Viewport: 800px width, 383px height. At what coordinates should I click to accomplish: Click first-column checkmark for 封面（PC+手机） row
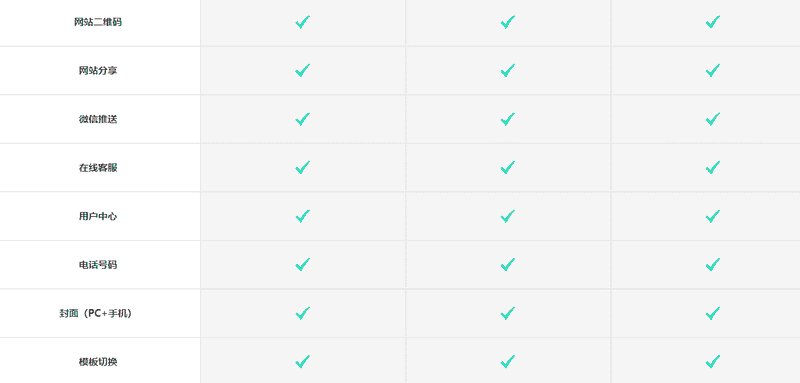tap(303, 313)
